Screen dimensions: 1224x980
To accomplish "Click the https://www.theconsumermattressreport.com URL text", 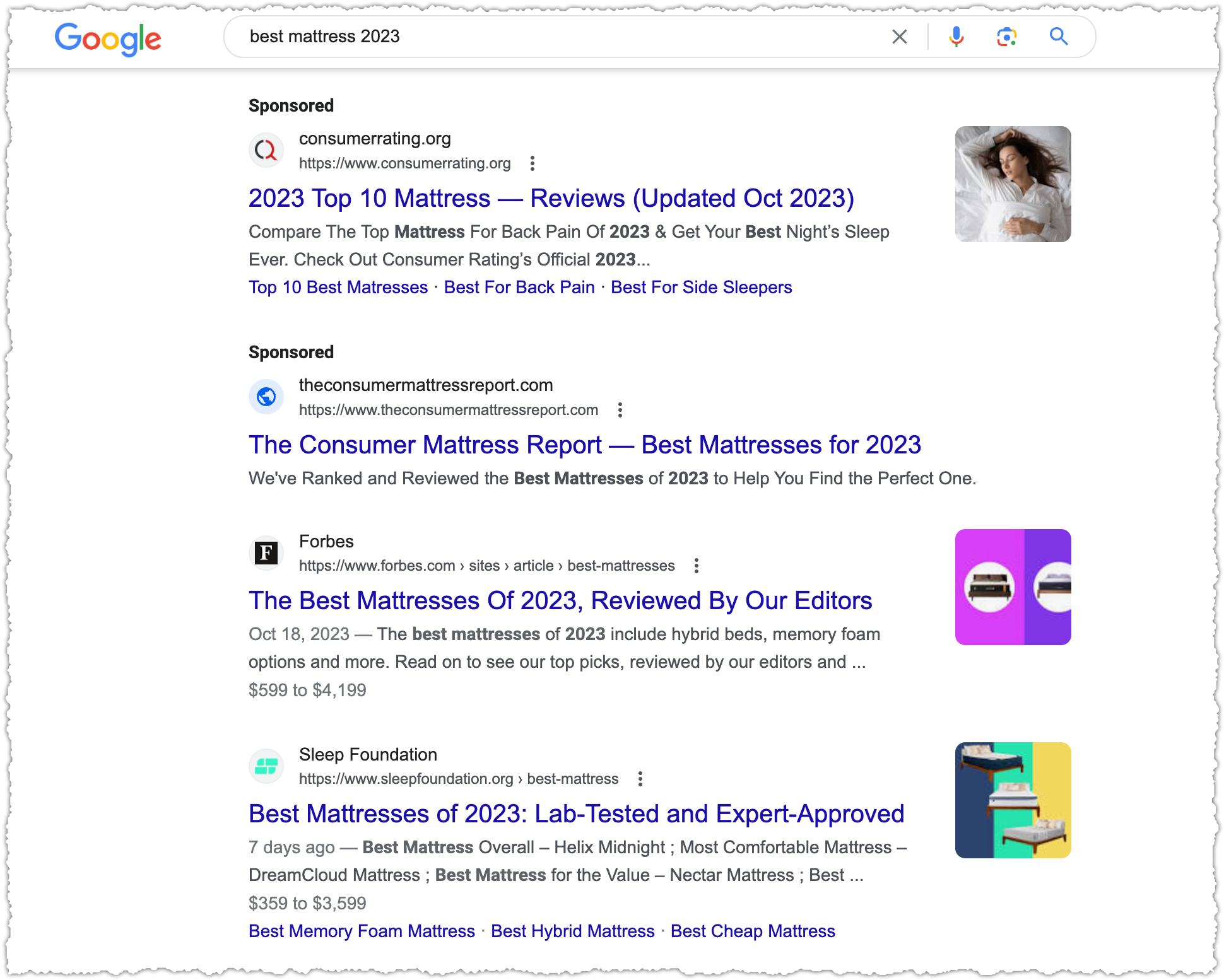I will point(449,410).
